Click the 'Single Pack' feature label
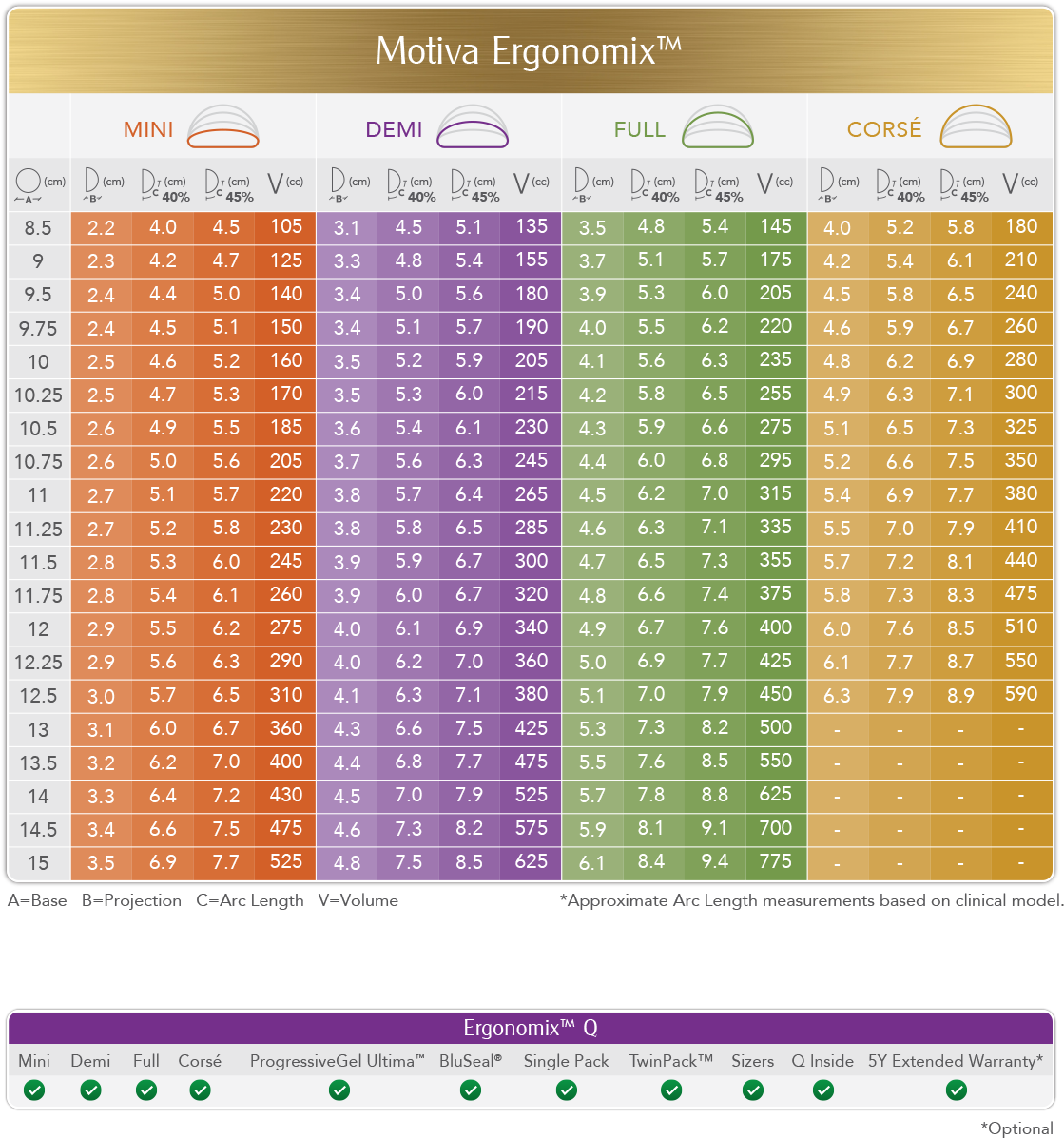 (566, 1061)
